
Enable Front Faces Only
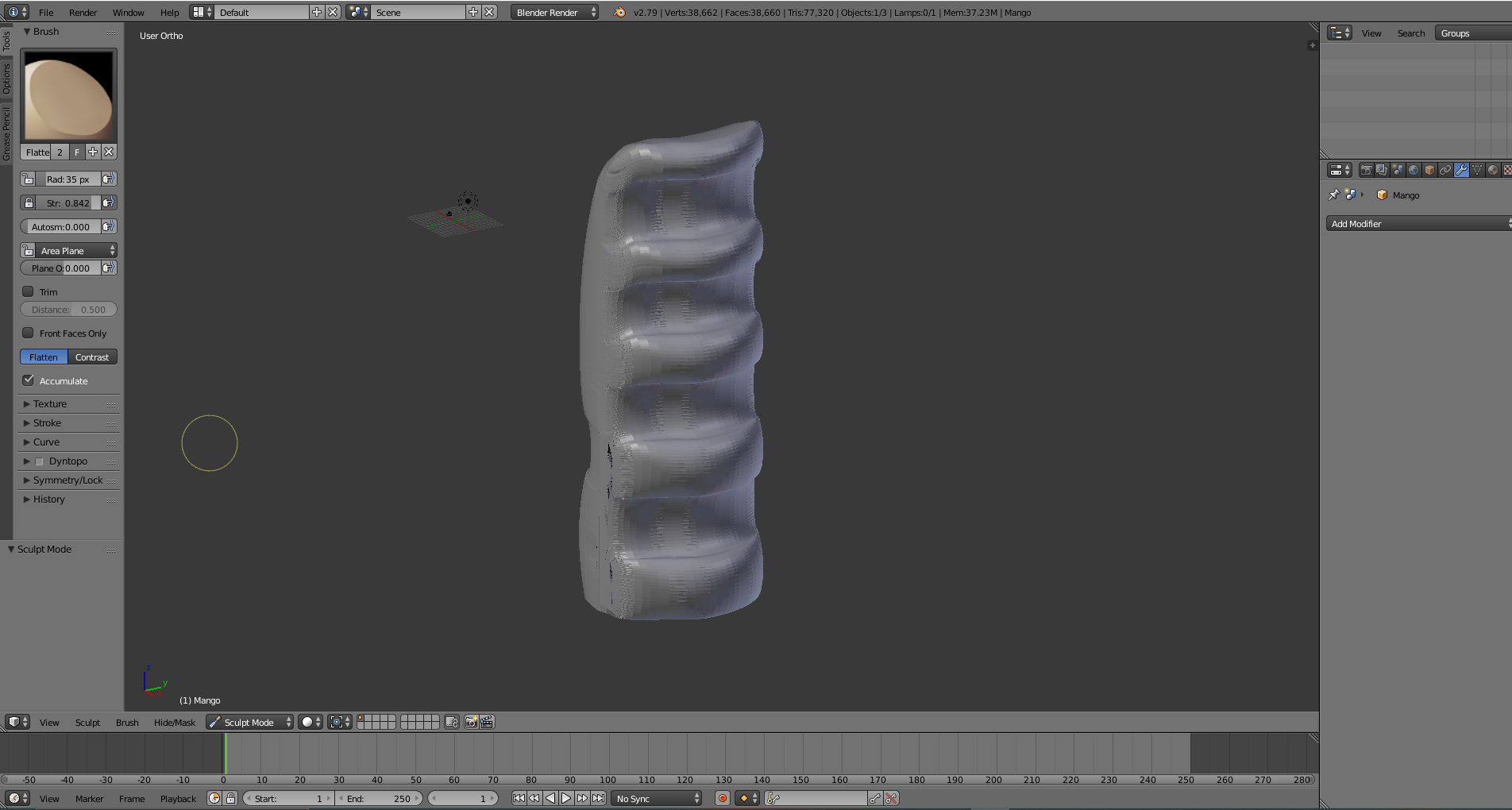28,334
